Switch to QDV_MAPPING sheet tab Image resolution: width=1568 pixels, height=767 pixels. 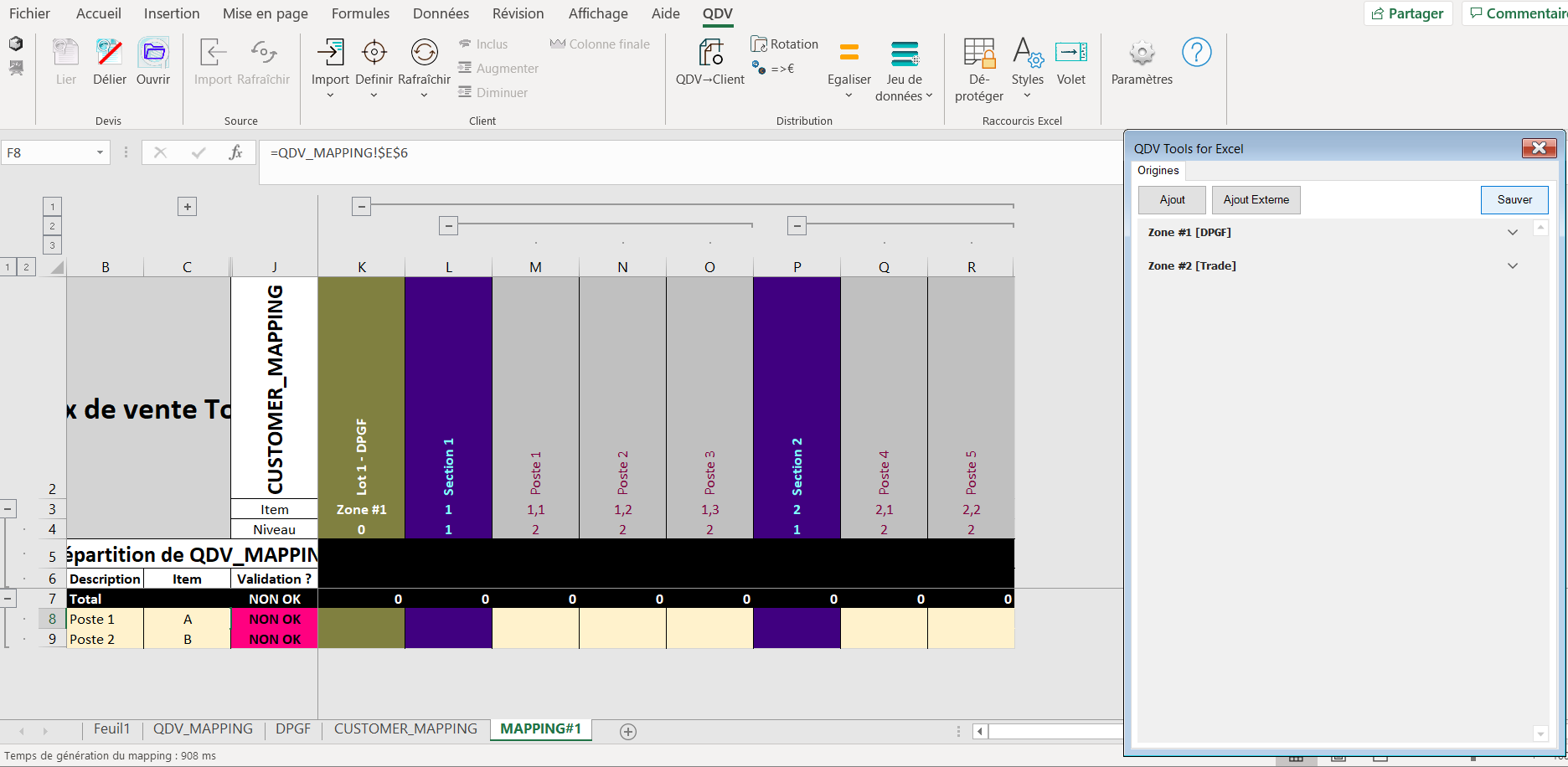[x=203, y=729]
